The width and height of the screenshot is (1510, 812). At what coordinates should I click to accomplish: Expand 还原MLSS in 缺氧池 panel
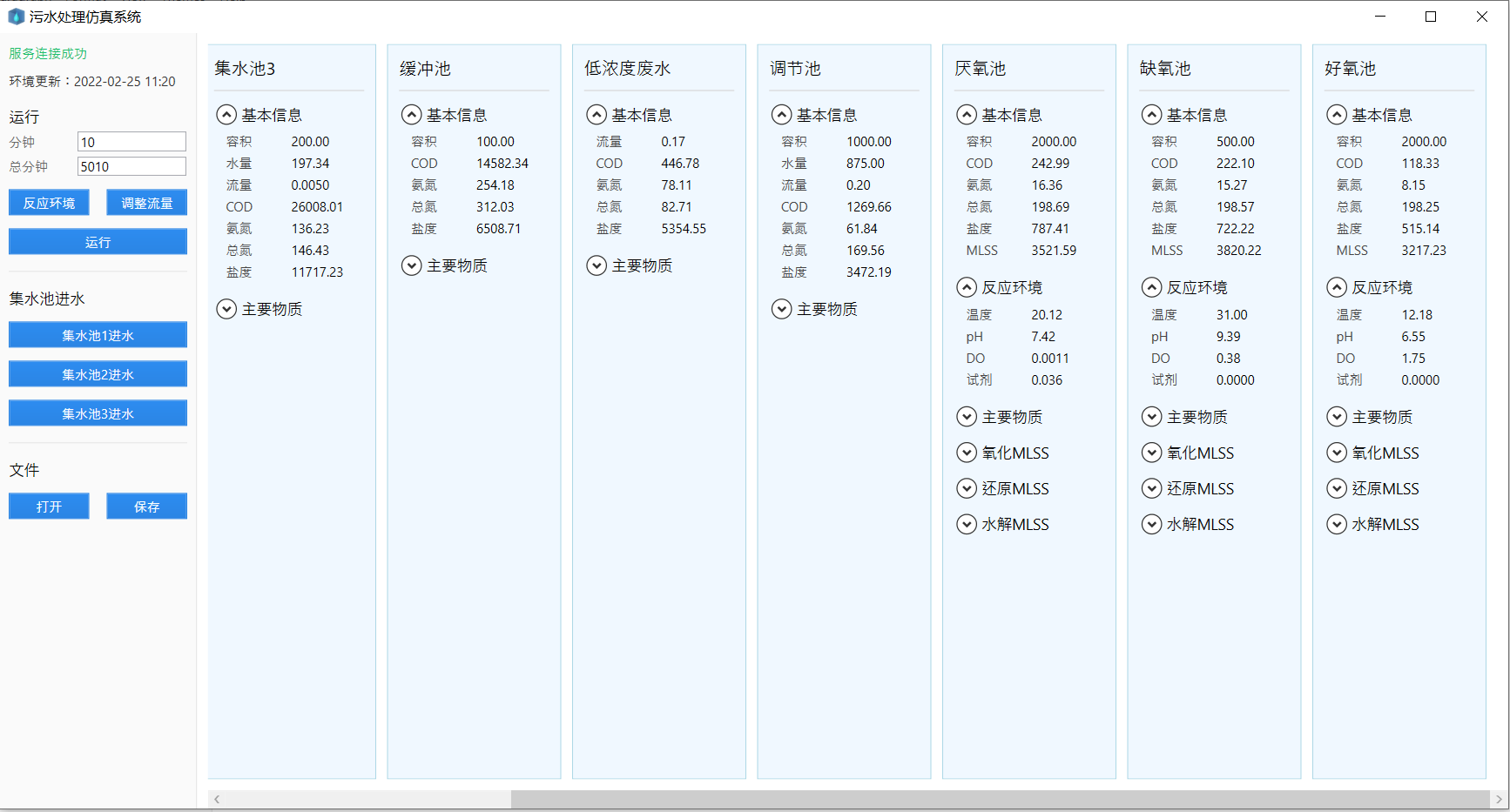tap(1152, 488)
